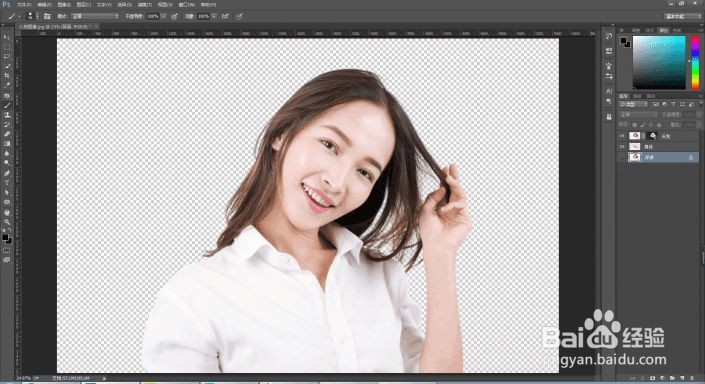The image size is (705, 384).
Task: Open the Paragraph panel icon in the dock
Action: [x=609, y=102]
